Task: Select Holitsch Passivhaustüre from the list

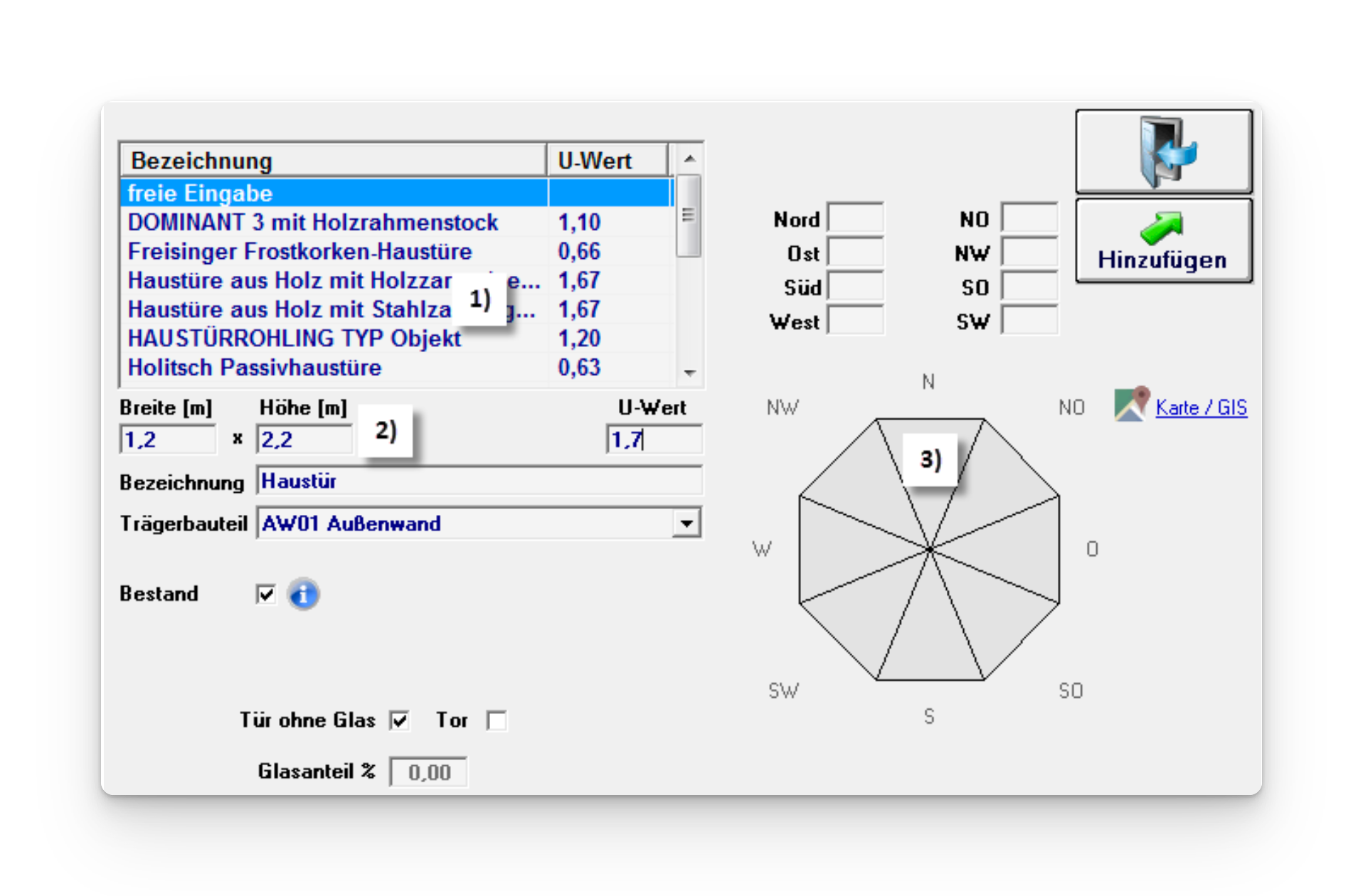Action: tap(255, 368)
